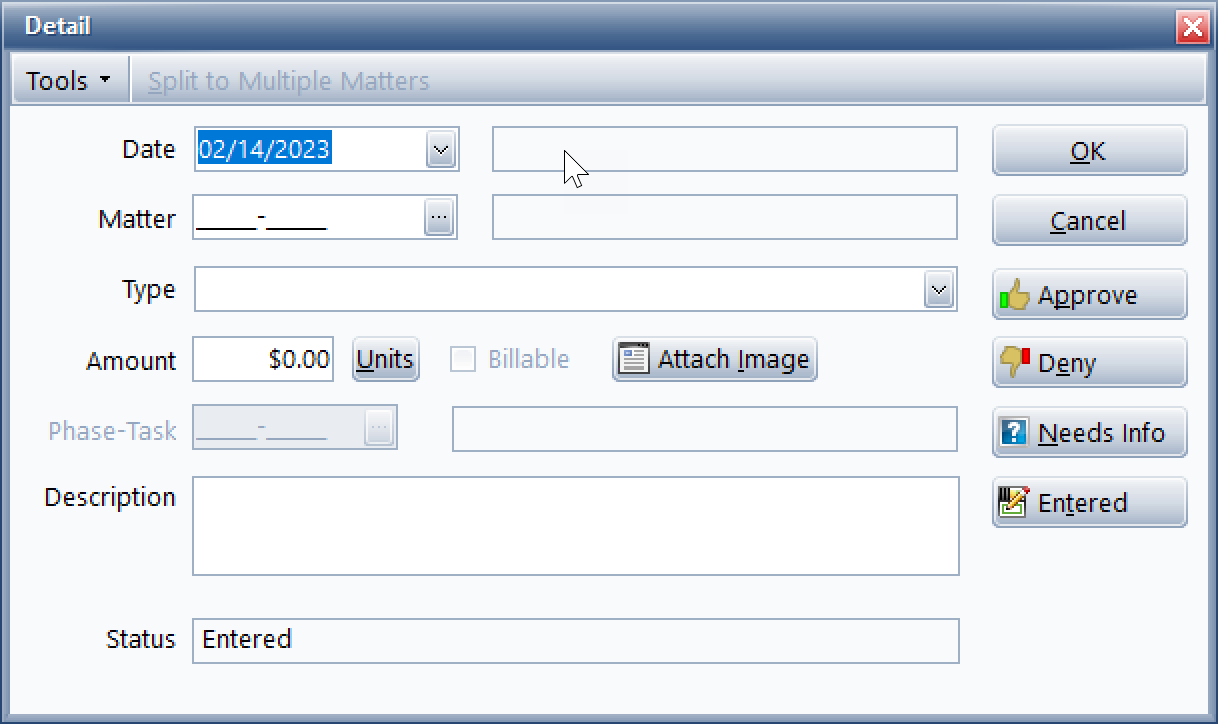This screenshot has height=724, width=1218.
Task: Click the thumbs-down Deny icon
Action: click(1015, 362)
